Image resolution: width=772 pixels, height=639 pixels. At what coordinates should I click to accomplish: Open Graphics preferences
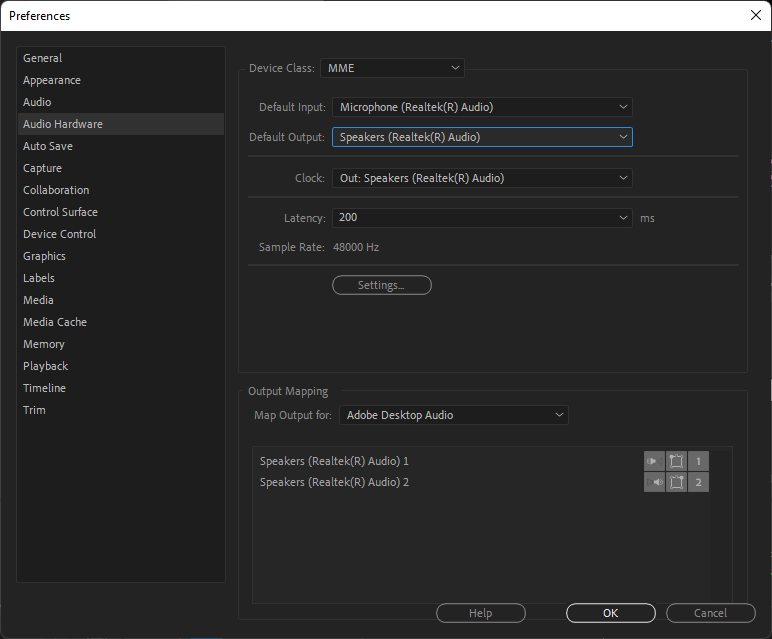click(121, 256)
